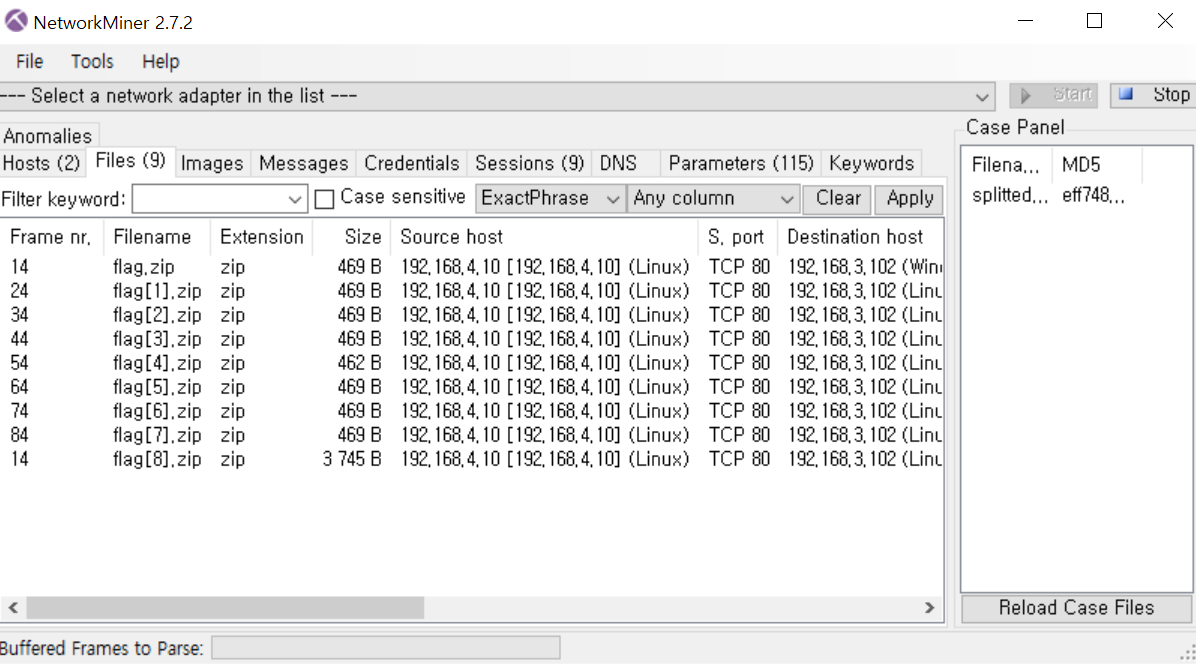Select the flag[2].zip file row
This screenshot has height=664, width=1196.
pyautogui.click(x=472, y=315)
